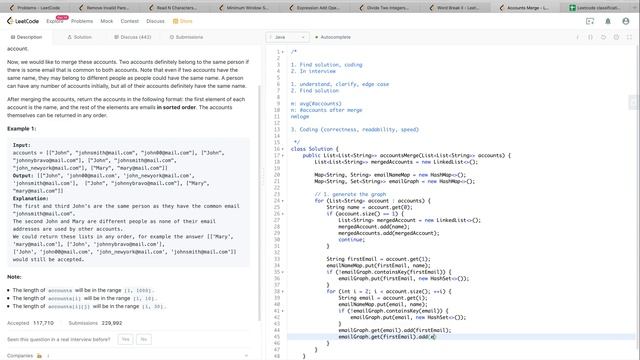This screenshot has height=360, width=640.
Task: Answer No to seen in interview
Action: (144, 340)
